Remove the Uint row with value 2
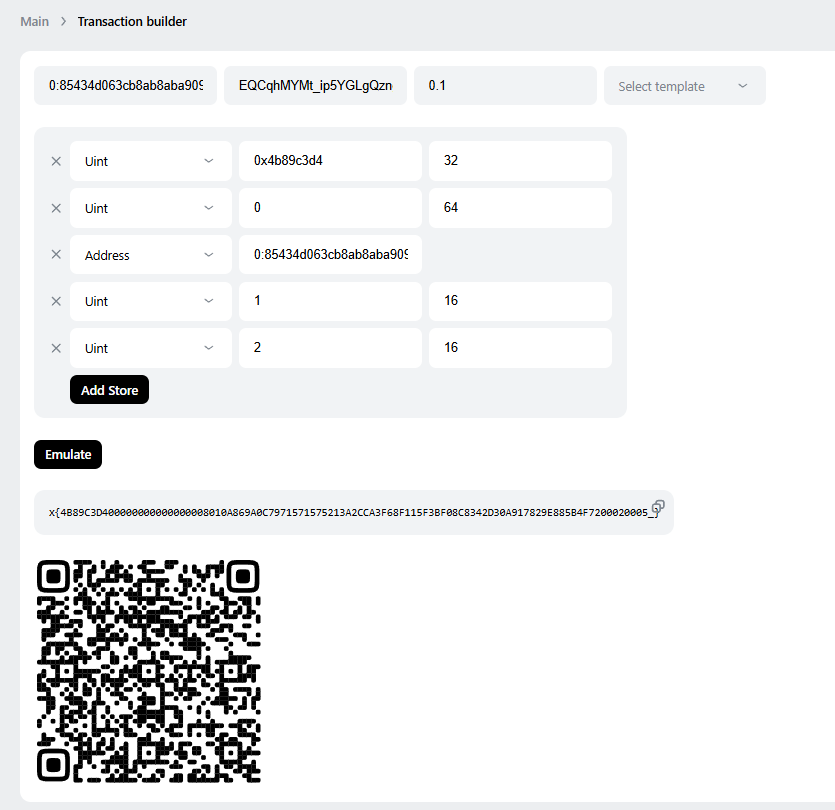This screenshot has height=810, width=835. pos(56,348)
